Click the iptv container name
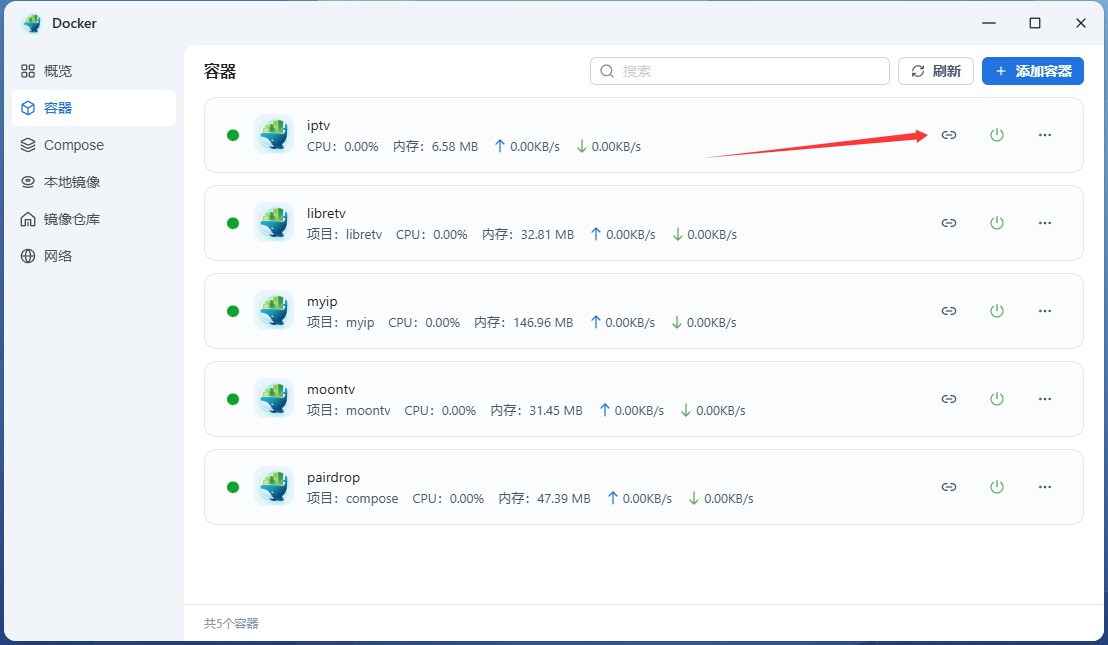The height and width of the screenshot is (645, 1108). tap(319, 126)
